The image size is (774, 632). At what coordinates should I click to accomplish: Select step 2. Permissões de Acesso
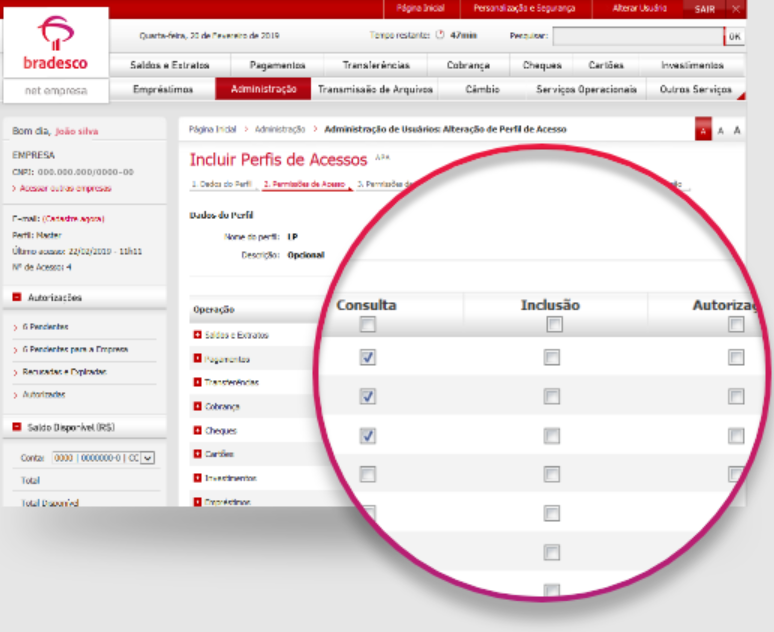(x=304, y=184)
